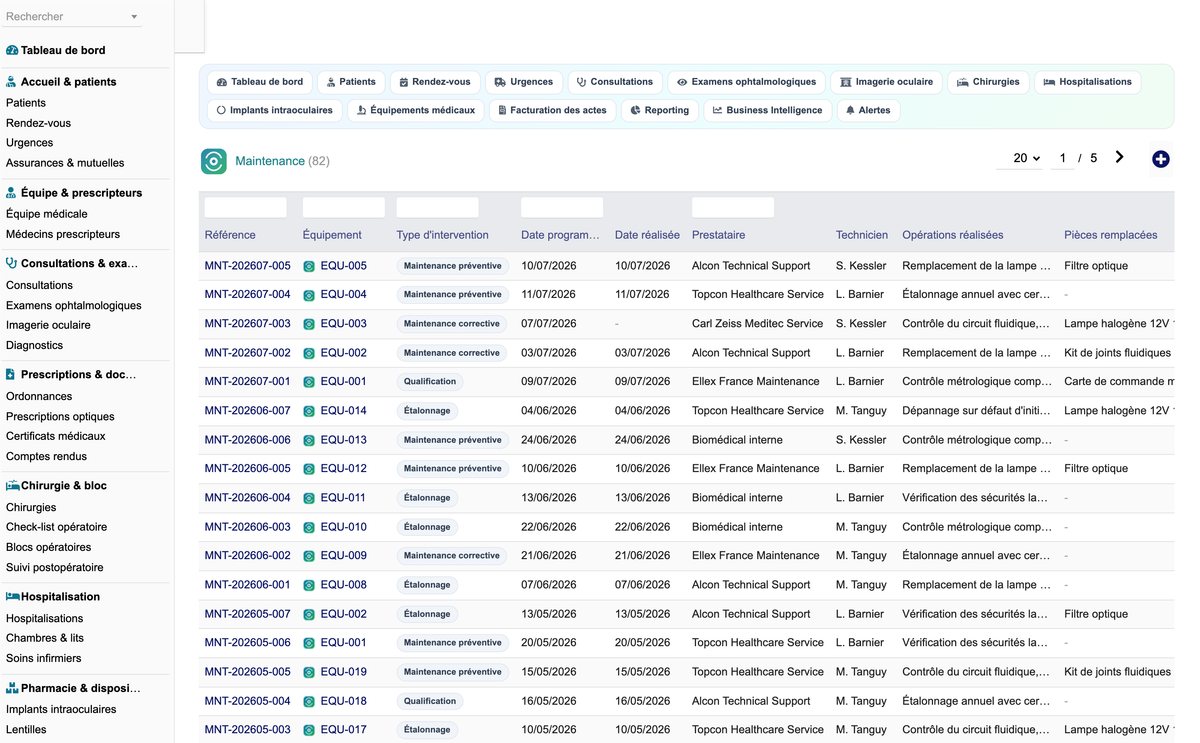Open maintenance record MNT-202605-004
The width and height of the screenshot is (1200, 743).
[247, 701]
